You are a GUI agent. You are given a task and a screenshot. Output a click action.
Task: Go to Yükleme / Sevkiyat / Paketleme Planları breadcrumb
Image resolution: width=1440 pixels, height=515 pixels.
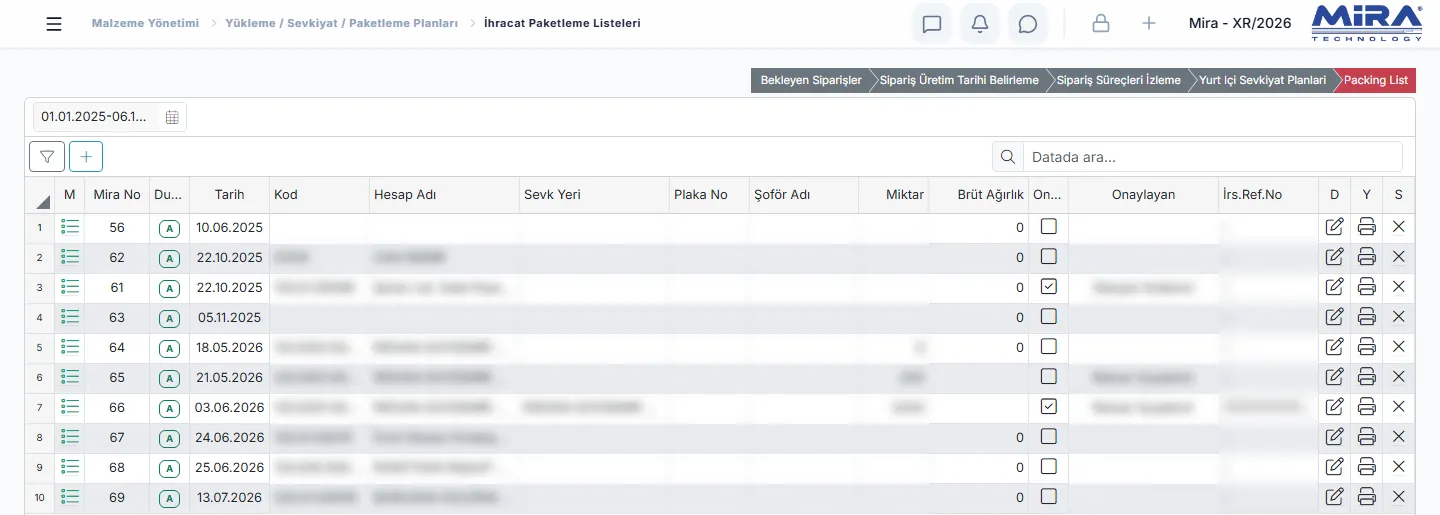point(342,23)
